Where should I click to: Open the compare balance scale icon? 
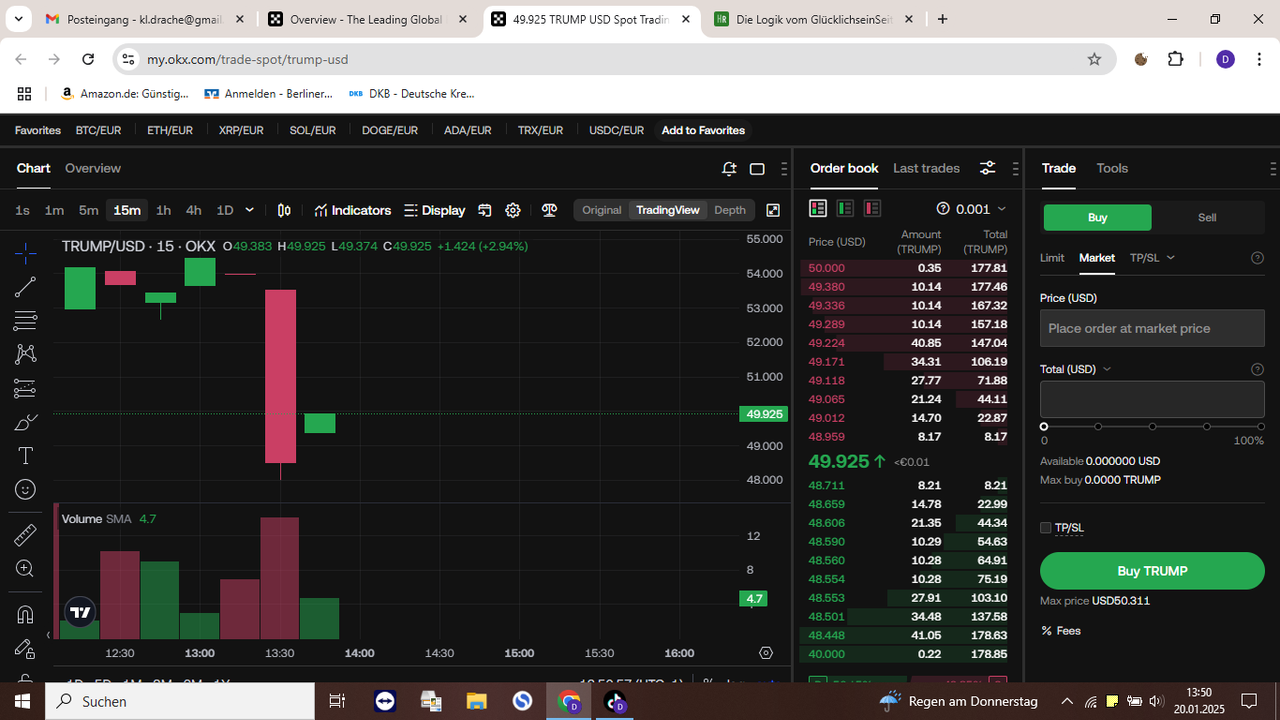click(x=549, y=210)
